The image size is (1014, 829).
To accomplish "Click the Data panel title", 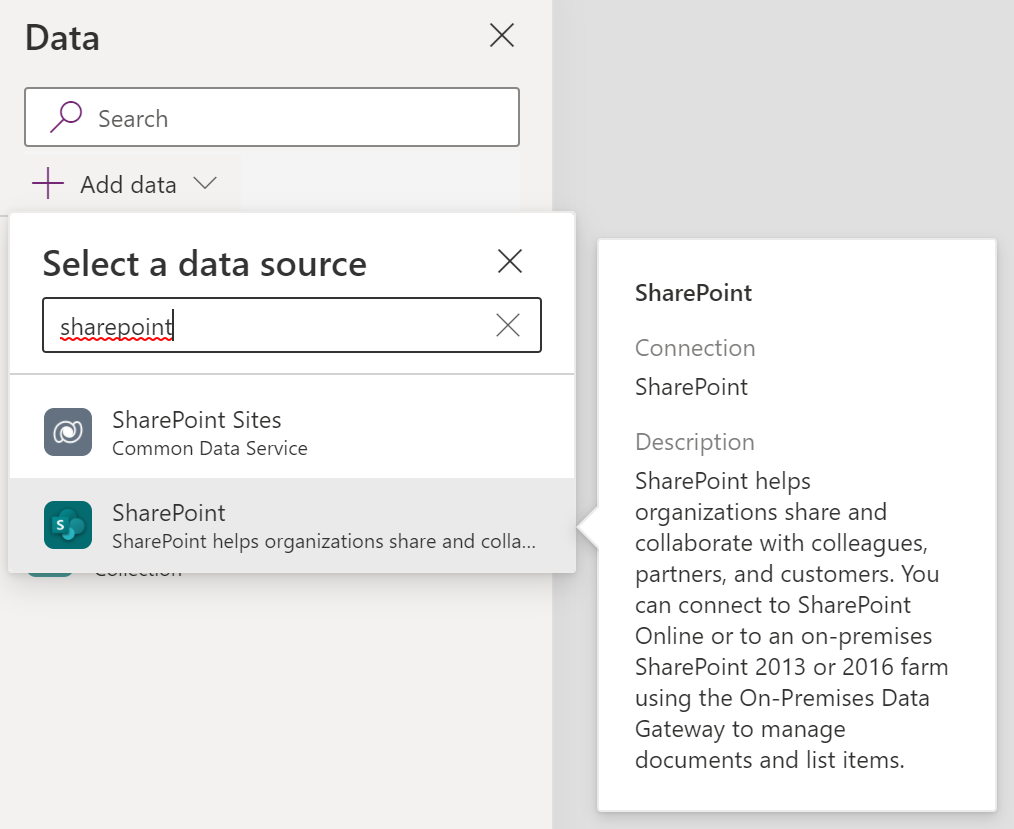I will 62,38.
